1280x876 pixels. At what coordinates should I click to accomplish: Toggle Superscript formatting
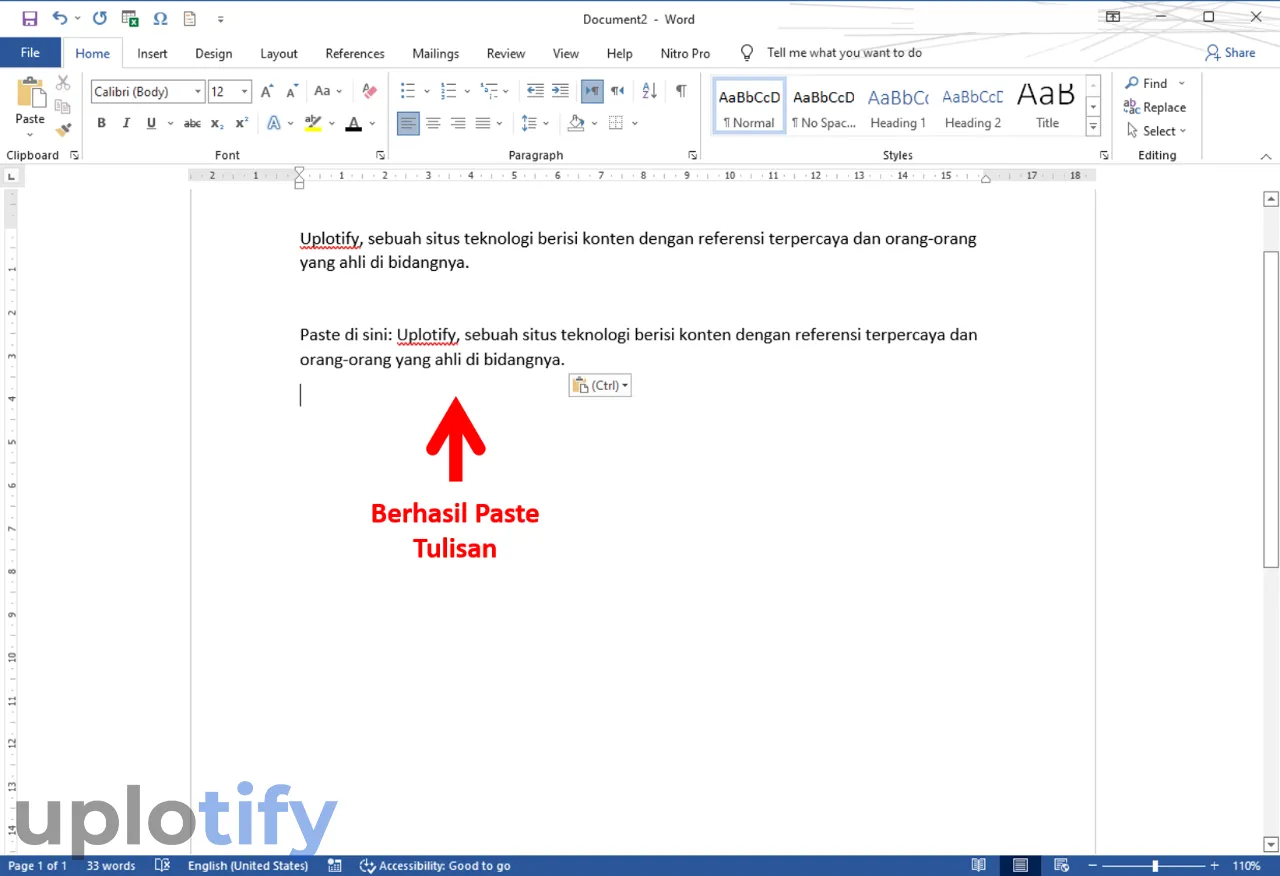point(241,123)
